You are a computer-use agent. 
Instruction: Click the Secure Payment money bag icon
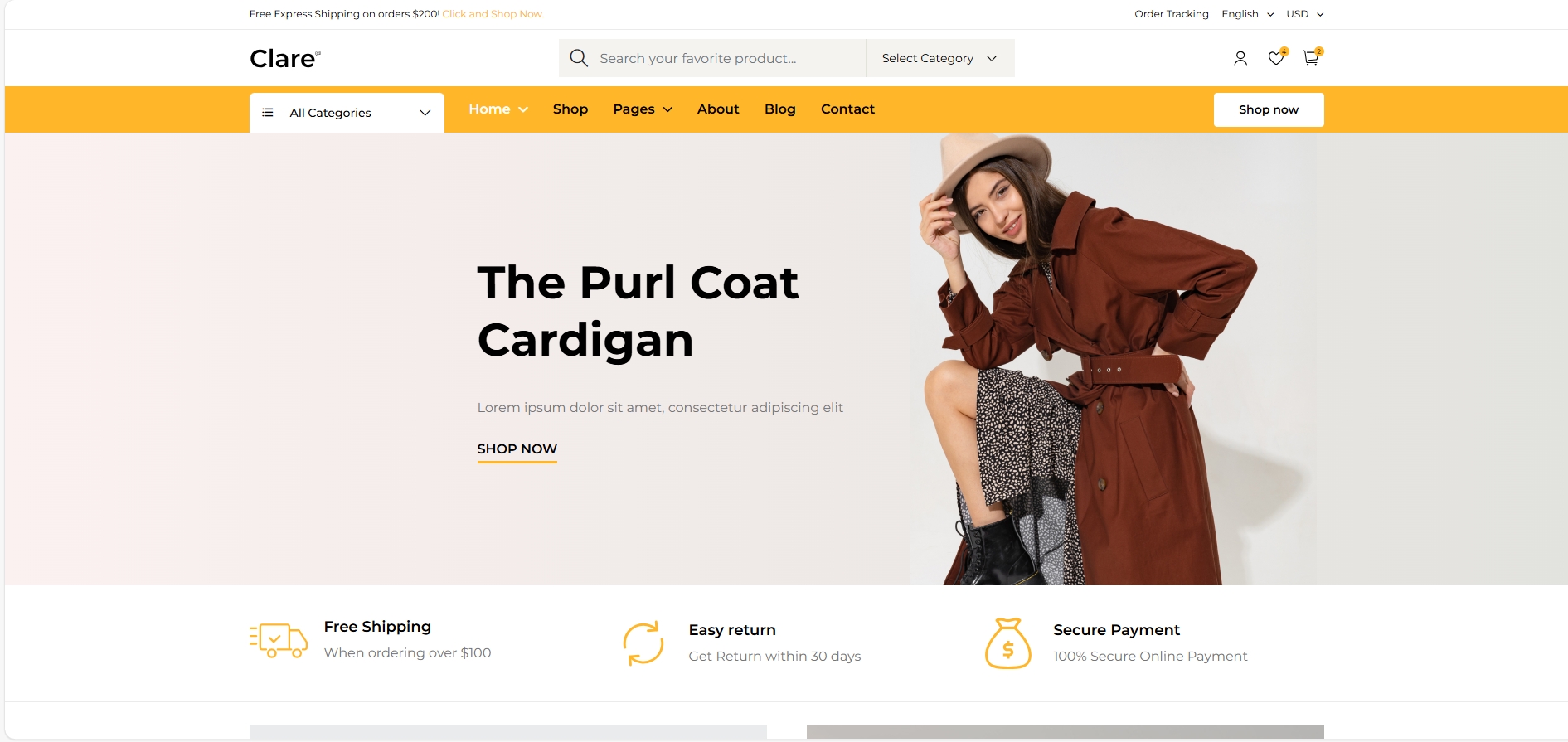point(1008,643)
